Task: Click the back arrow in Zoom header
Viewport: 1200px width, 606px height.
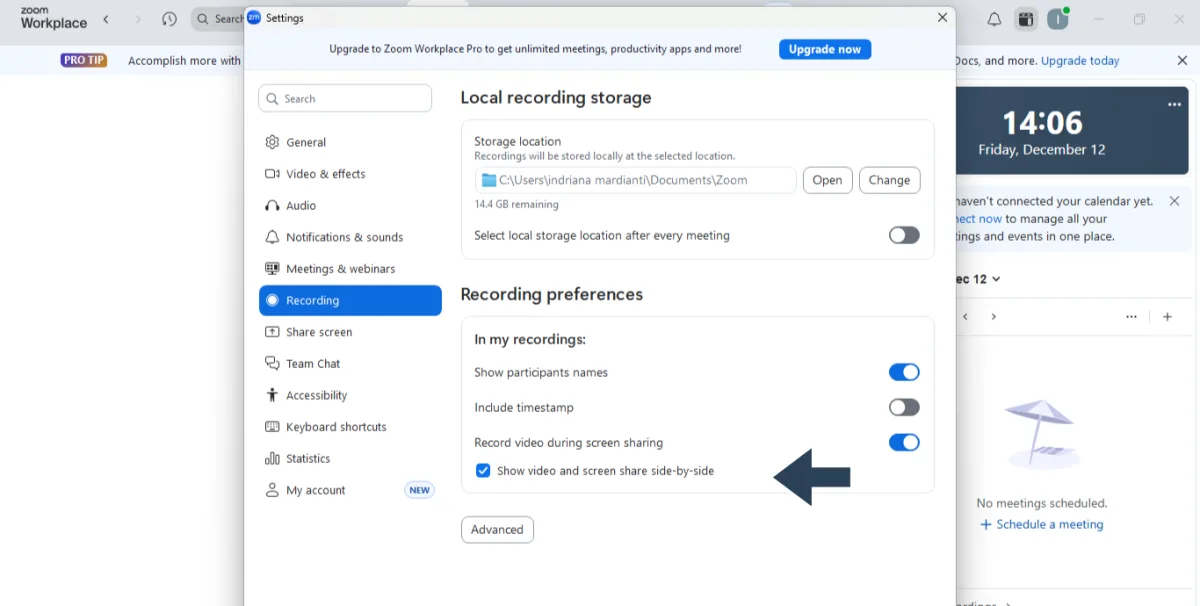Action: point(106,19)
